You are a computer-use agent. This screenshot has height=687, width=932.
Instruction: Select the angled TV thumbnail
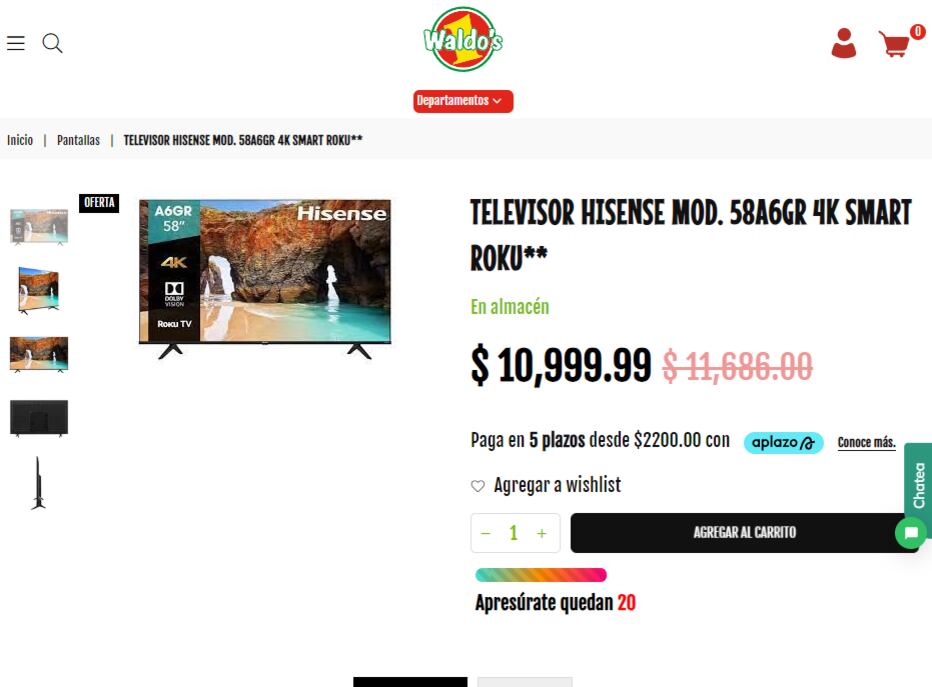(x=39, y=290)
